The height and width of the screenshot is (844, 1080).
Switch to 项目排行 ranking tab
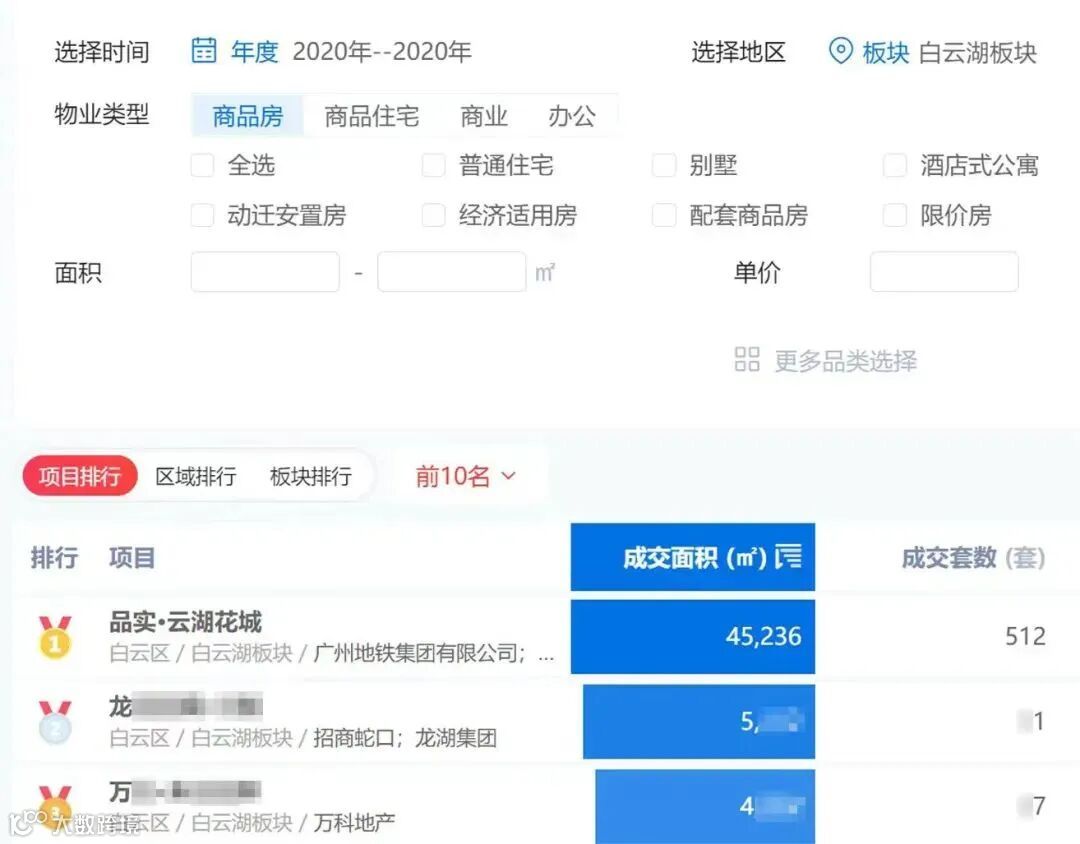coord(80,475)
